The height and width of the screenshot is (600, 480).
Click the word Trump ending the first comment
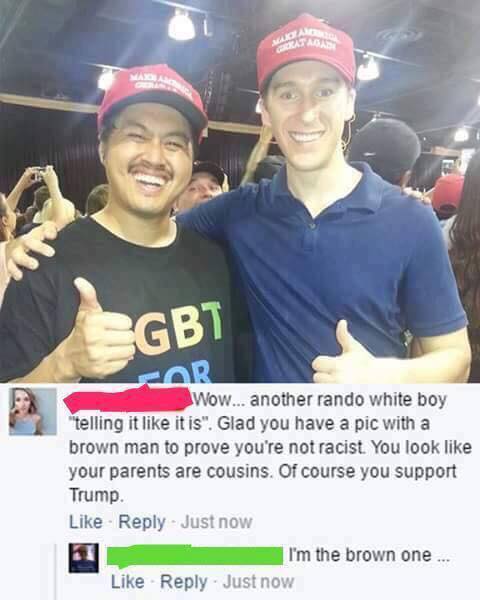click(x=96, y=496)
